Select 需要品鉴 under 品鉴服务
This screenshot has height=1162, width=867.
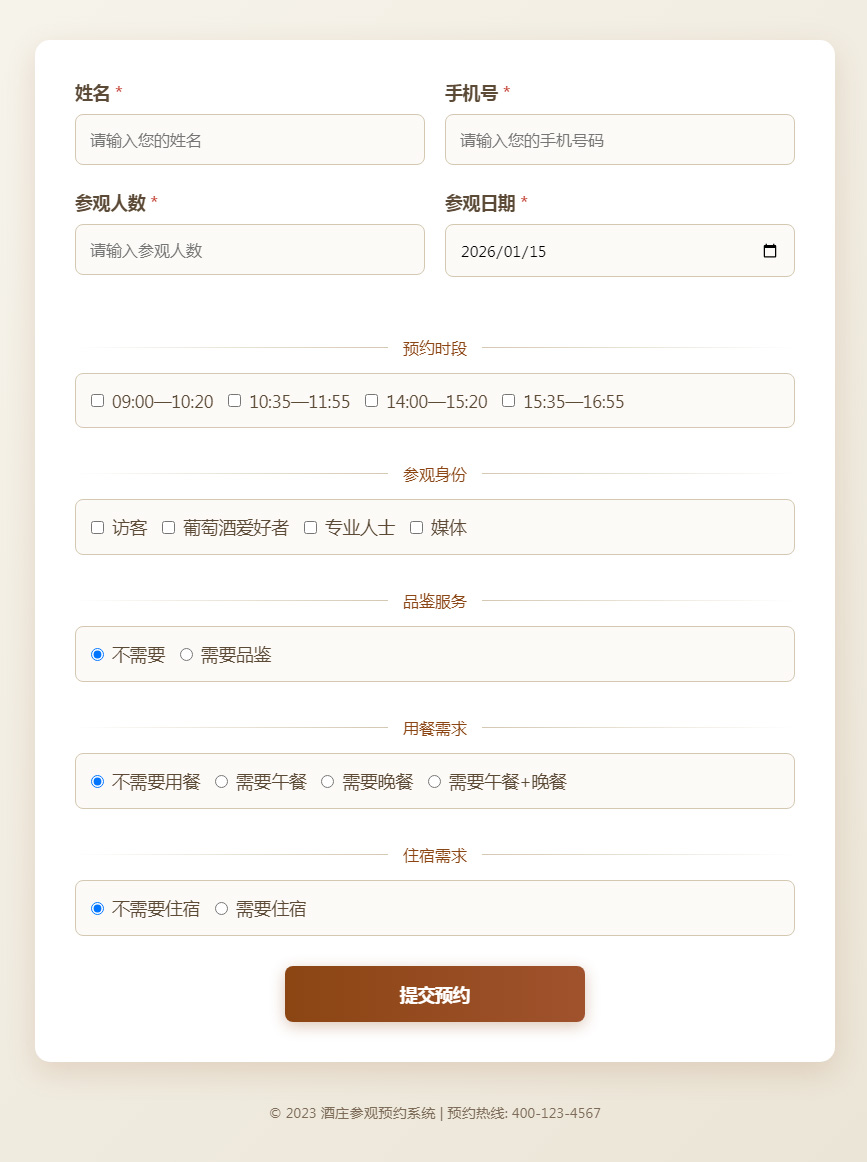[186, 654]
